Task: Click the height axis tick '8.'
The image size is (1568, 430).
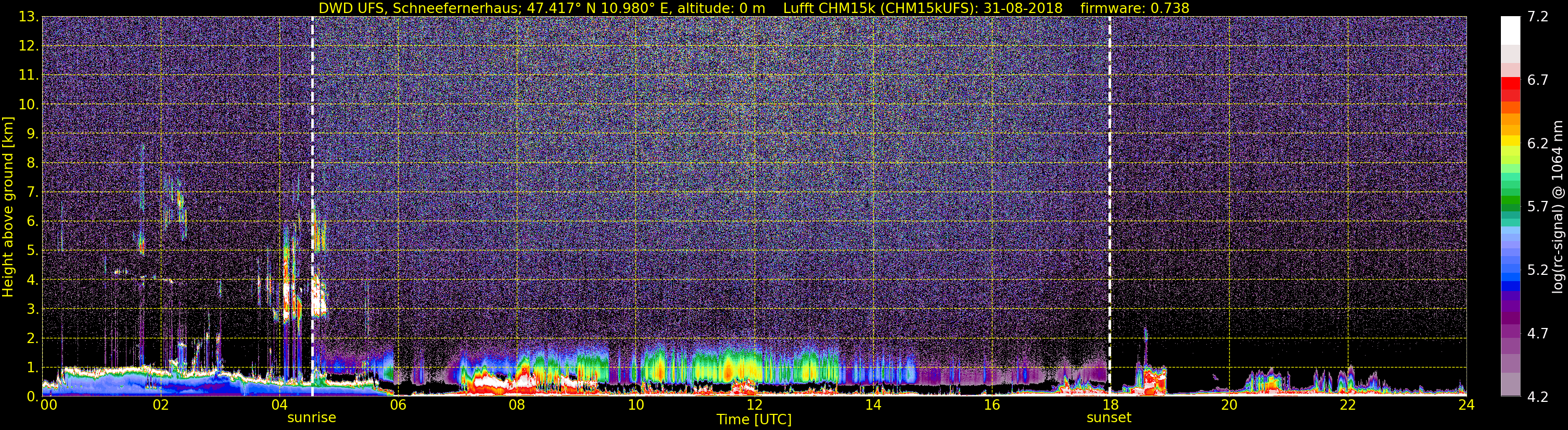Action: tap(32, 163)
